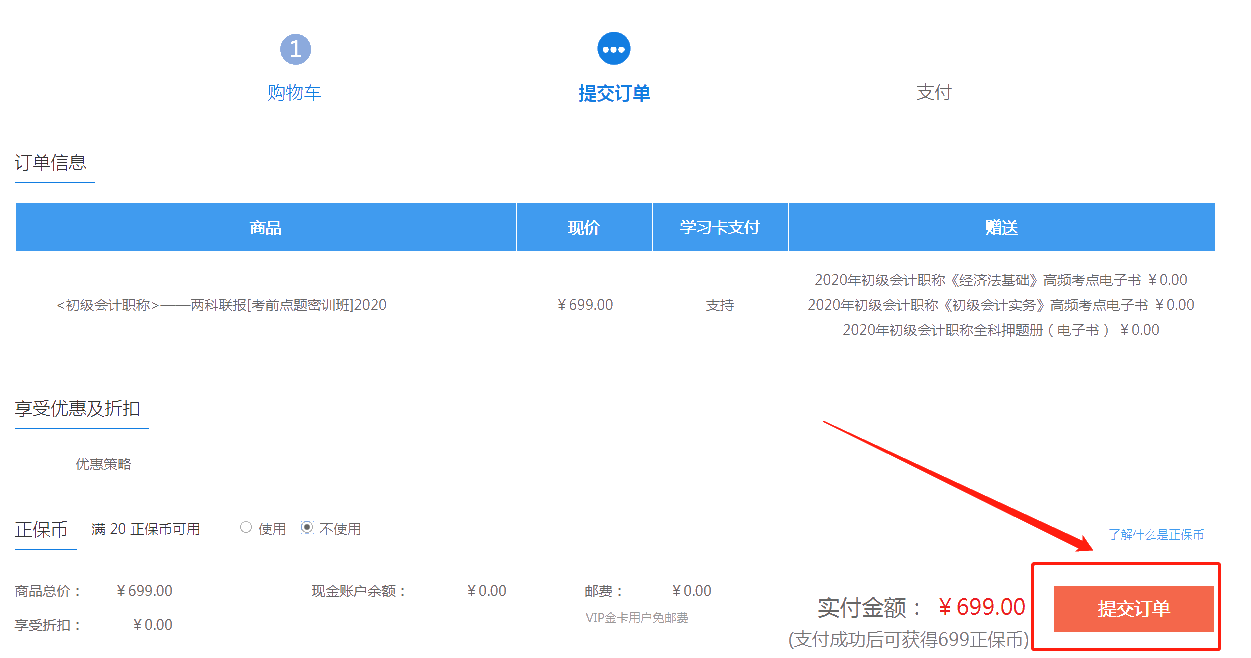Image resolution: width=1251 pixels, height=658 pixels.
Task: Click the 享受优惠及折扣 section header
Action: [x=79, y=409]
